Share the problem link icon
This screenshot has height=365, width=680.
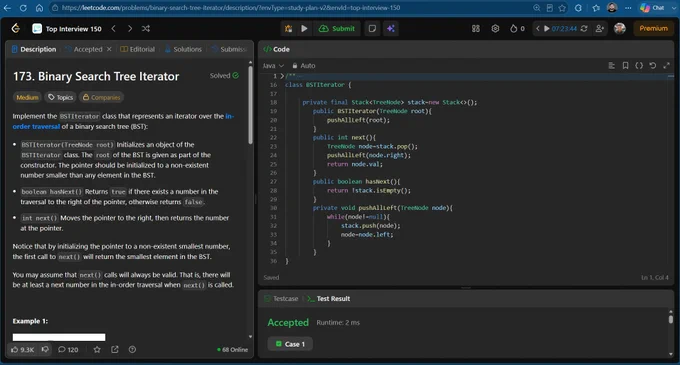coord(114,349)
